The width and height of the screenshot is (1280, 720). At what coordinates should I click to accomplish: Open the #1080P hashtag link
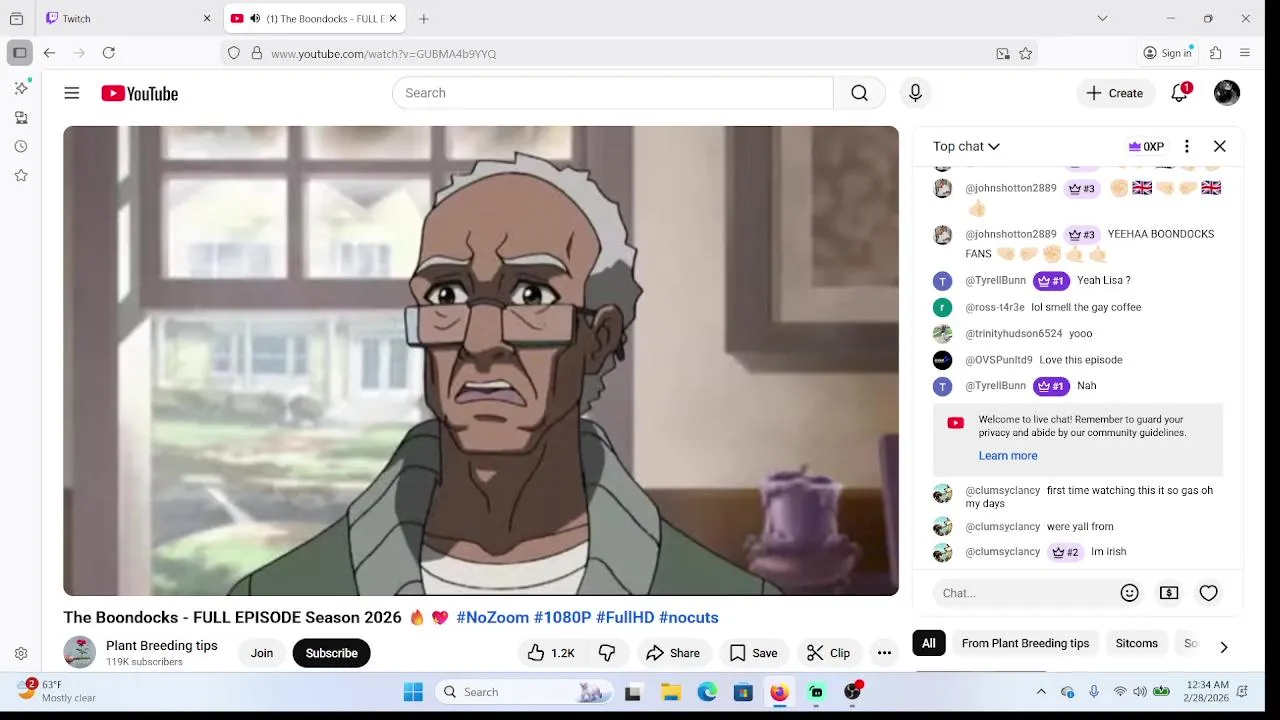pyautogui.click(x=562, y=617)
